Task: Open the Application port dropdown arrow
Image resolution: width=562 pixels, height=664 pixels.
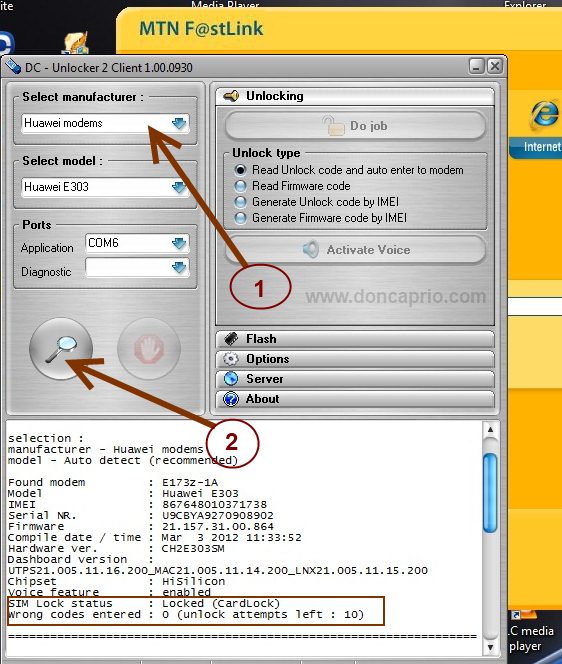Action: pos(179,243)
